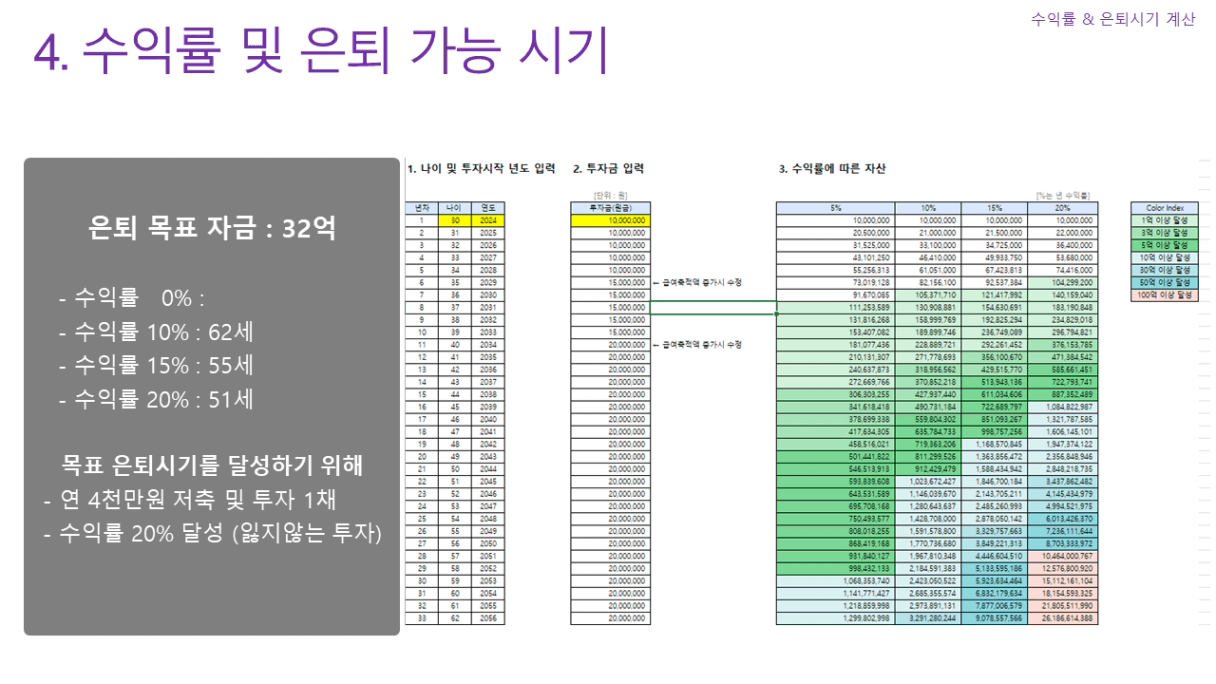Click age cell '55' in the age column
This screenshot has width=1216, height=684.
pos(454,532)
